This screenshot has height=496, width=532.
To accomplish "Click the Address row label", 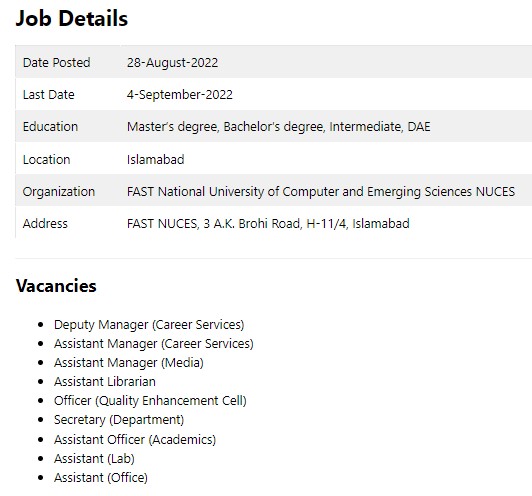I will (45, 224).
